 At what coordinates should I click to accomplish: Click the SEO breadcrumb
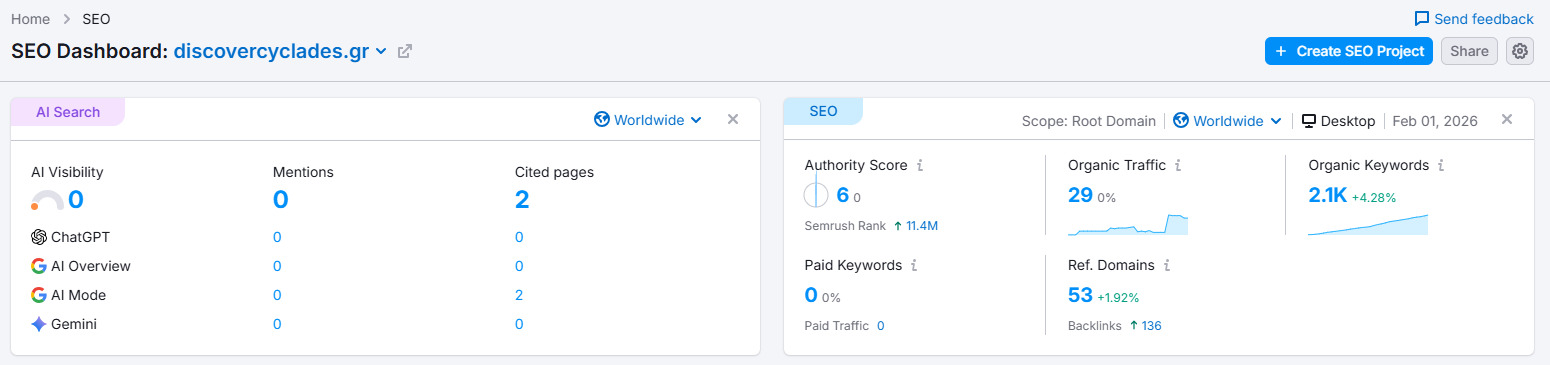coord(96,19)
